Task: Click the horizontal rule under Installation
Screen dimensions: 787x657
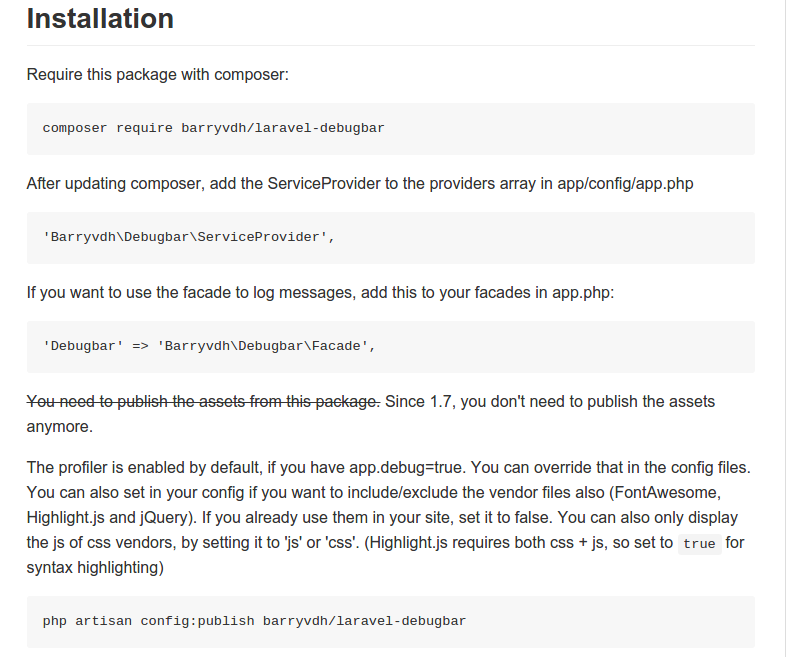Action: [x=390, y=45]
